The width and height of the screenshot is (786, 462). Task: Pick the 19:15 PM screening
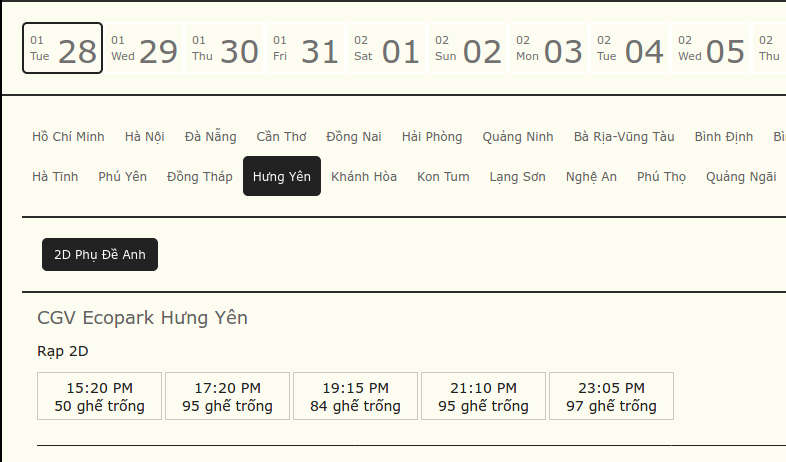[355, 396]
